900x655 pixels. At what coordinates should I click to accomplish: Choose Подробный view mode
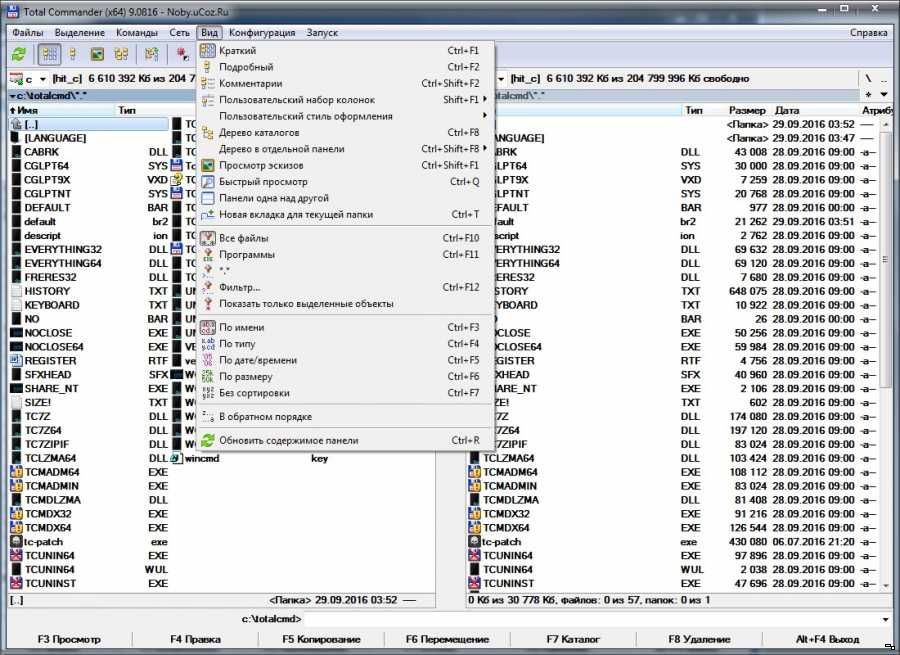pyautogui.click(x=344, y=67)
